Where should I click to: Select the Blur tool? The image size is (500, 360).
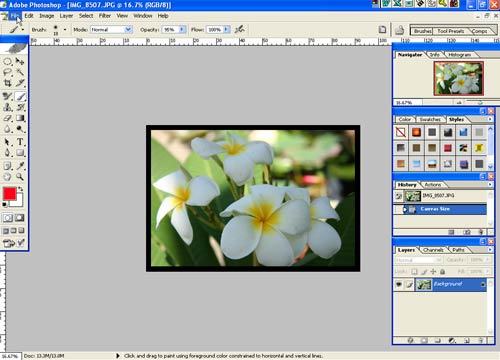8,129
